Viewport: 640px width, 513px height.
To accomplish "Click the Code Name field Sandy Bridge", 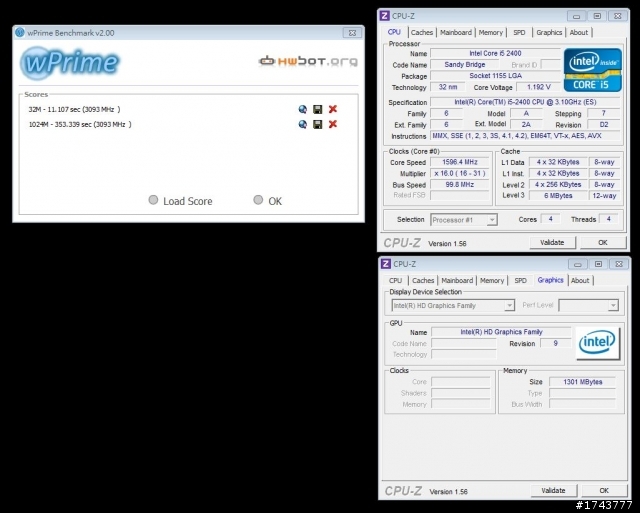I will tap(464, 64).
